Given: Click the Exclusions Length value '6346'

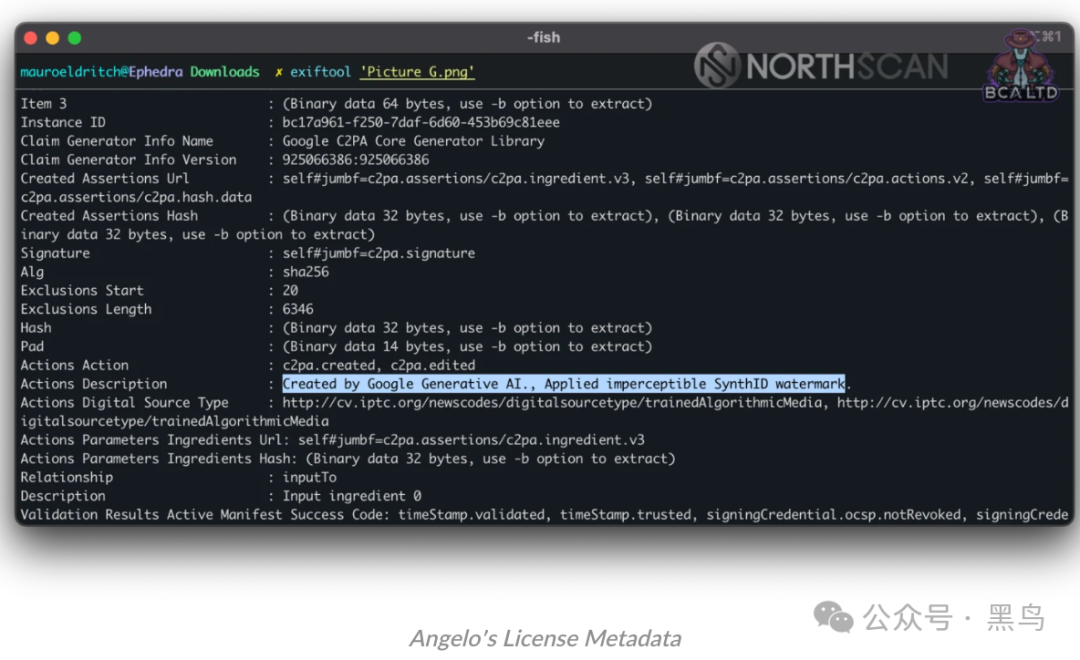Looking at the screenshot, I should [298, 309].
